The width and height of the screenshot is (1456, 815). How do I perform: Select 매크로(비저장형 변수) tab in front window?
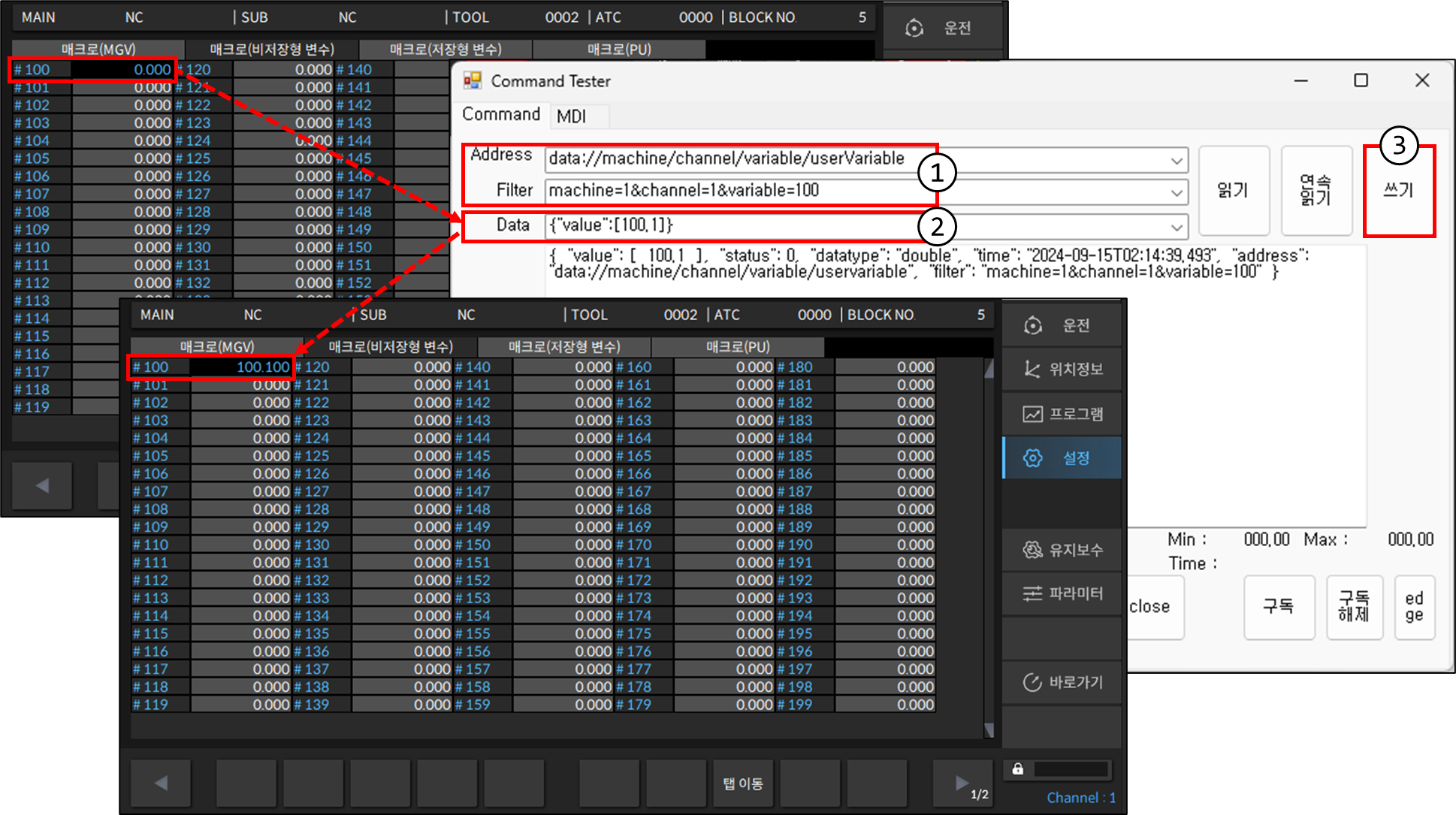[391, 346]
